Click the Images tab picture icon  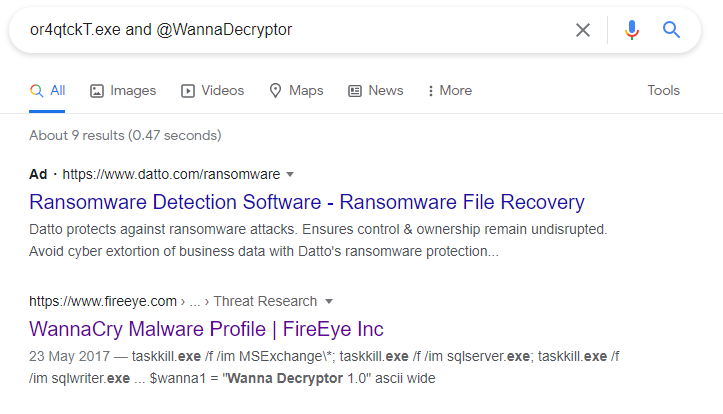pyautogui.click(x=97, y=91)
